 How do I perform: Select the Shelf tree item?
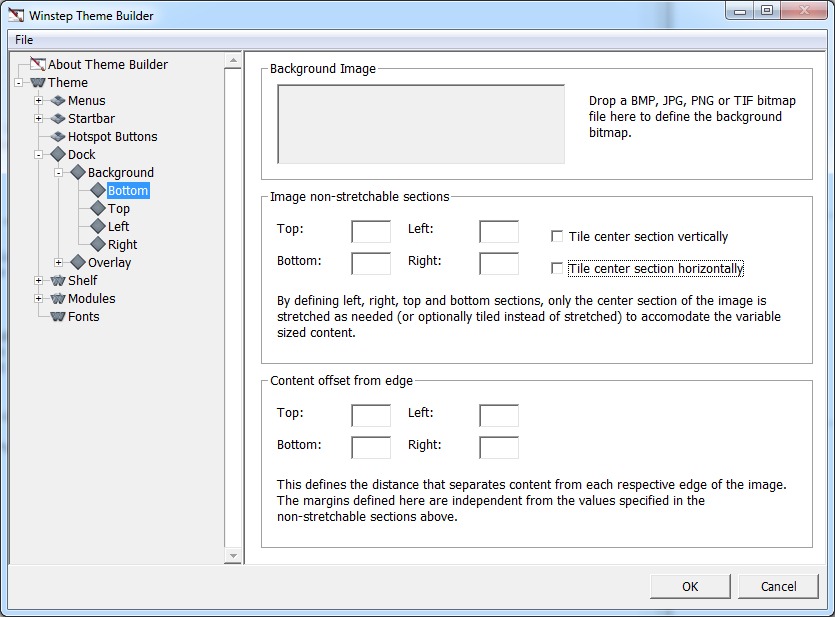(x=83, y=281)
